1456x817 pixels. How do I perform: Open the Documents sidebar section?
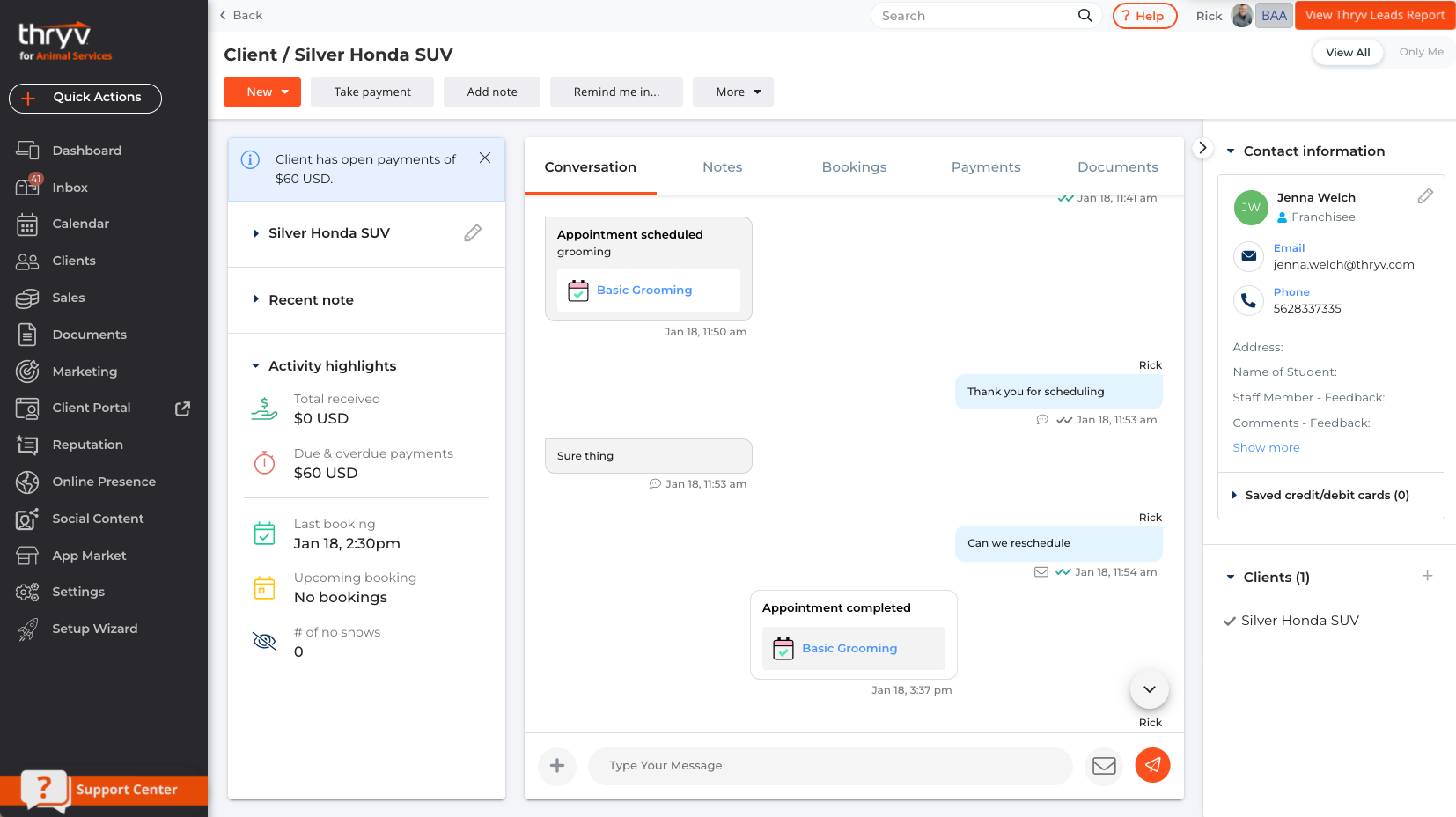(89, 335)
